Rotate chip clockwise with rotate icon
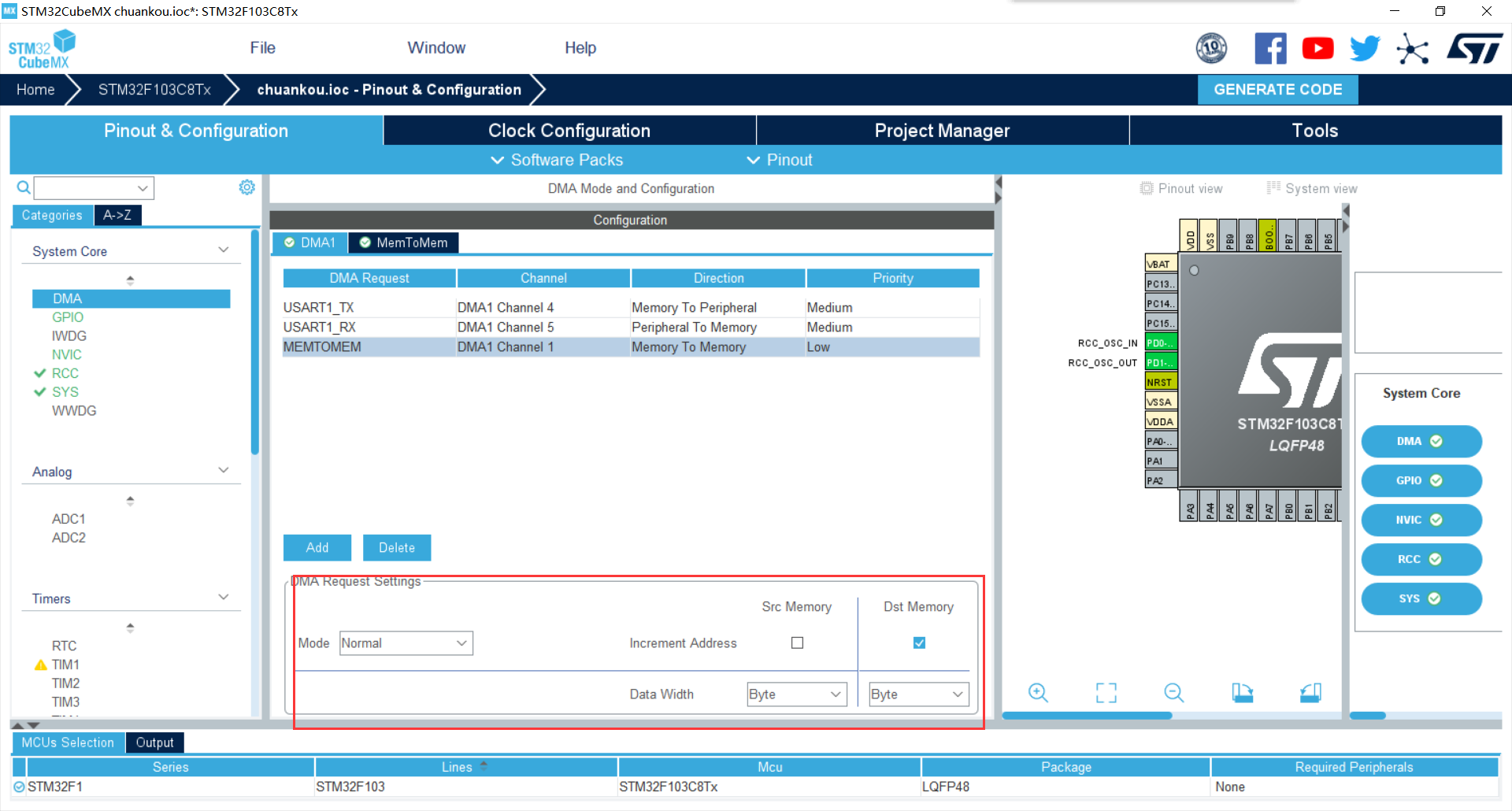This screenshot has width=1512, height=811. [x=1242, y=693]
